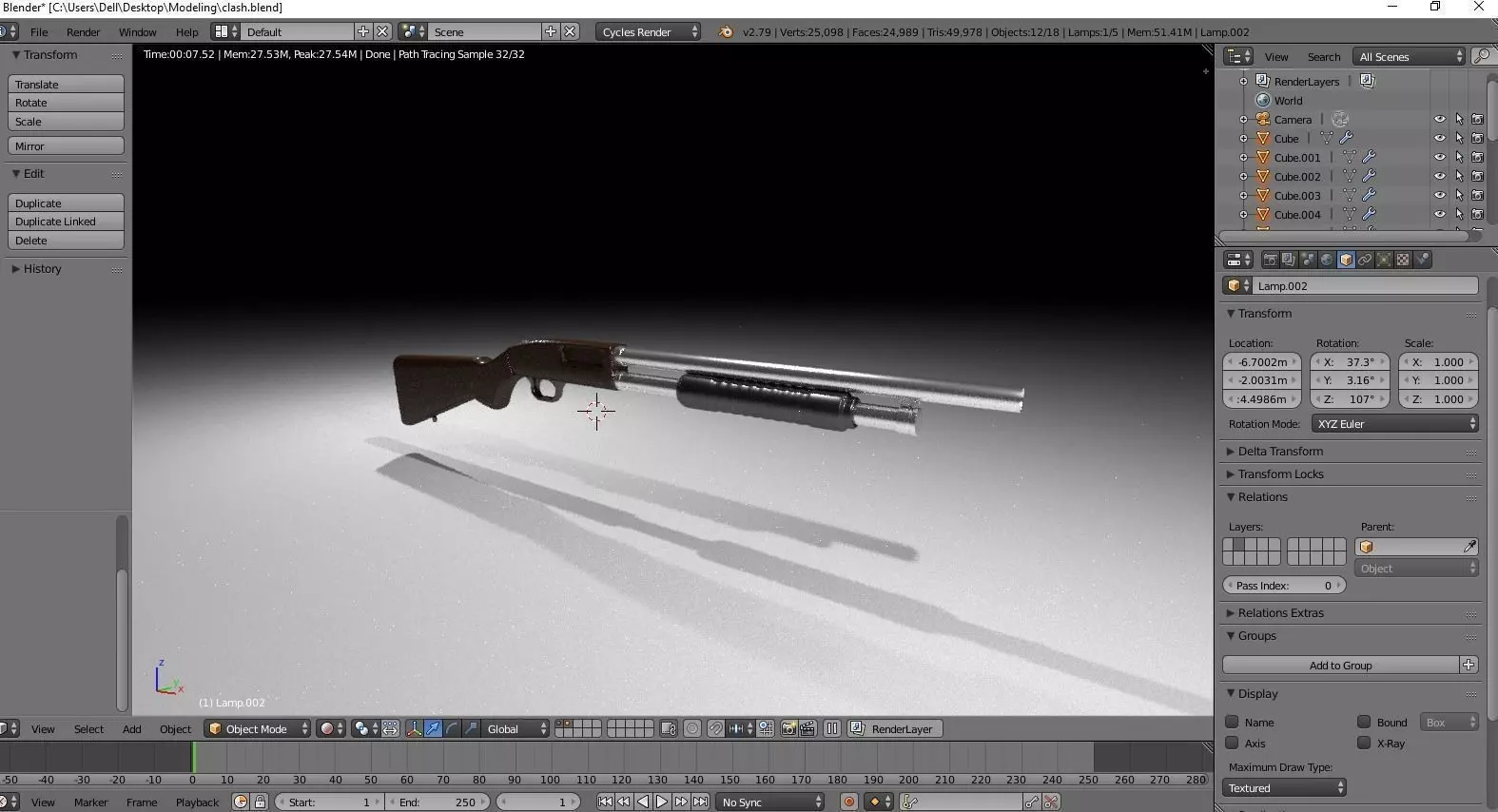This screenshot has width=1498, height=812.
Task: Click the outliner filter magnifier icon
Action: (1482, 57)
